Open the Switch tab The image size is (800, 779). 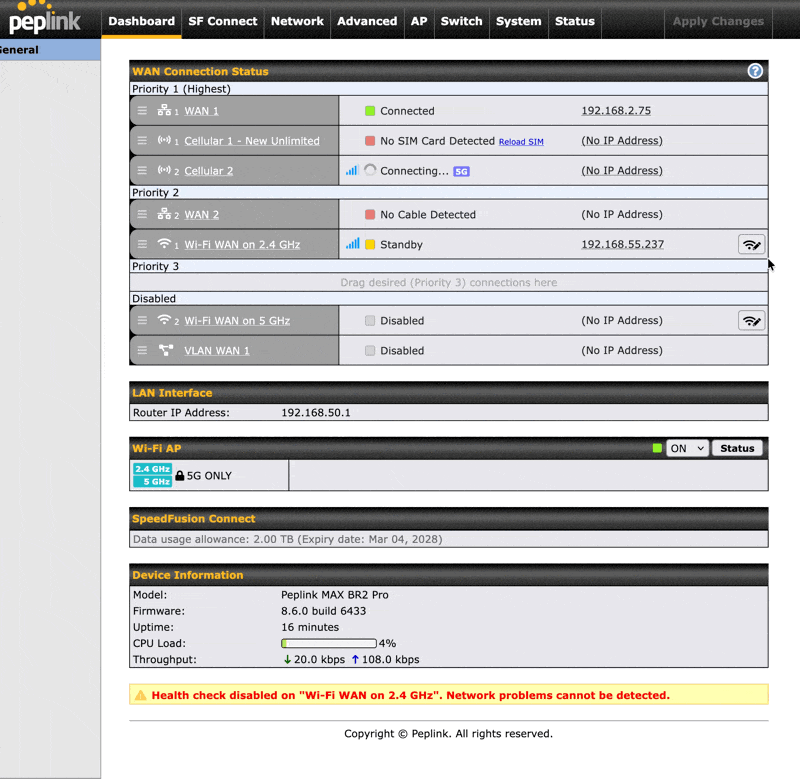(461, 21)
